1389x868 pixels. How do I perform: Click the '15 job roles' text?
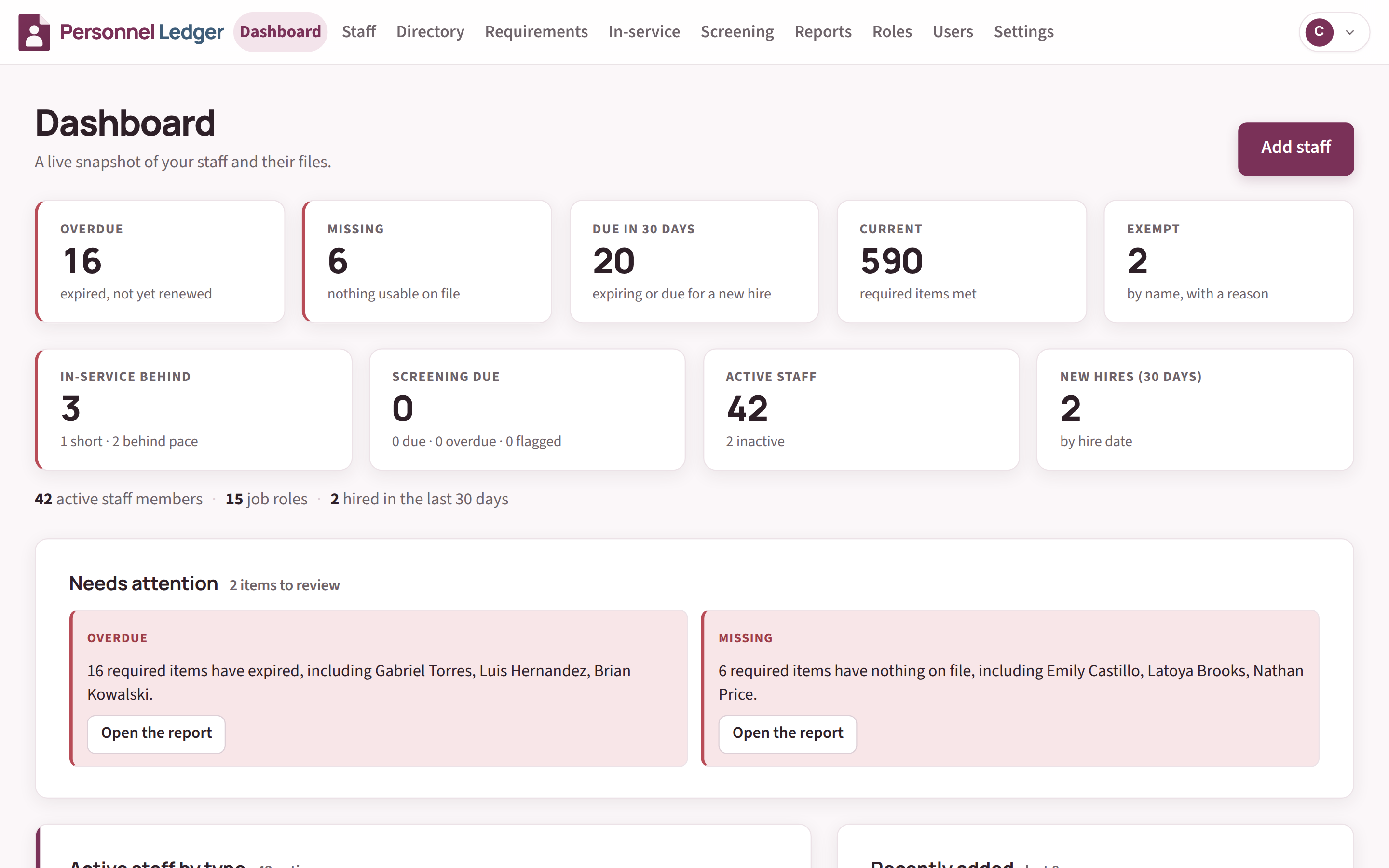[266, 499]
